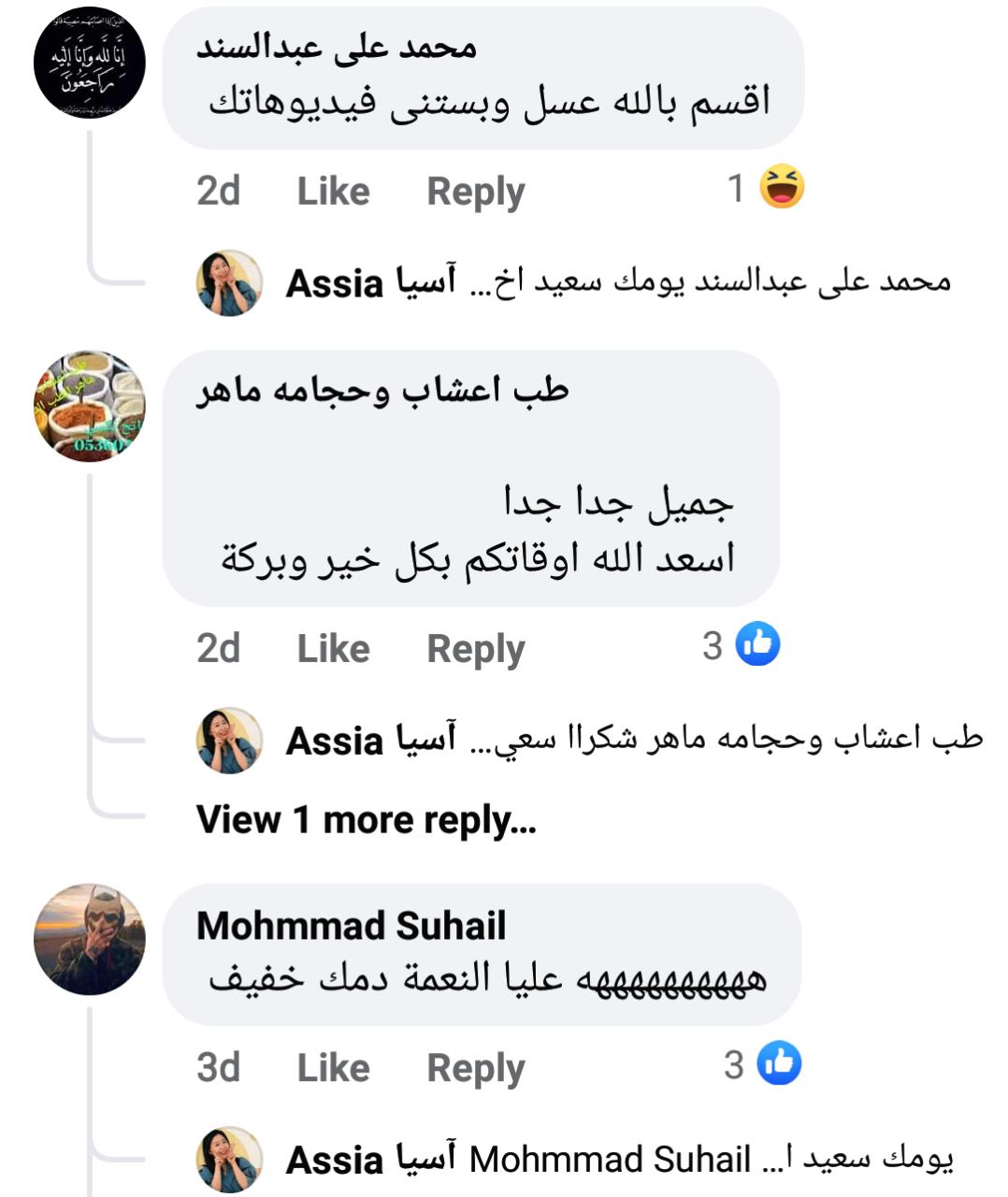Open the Mohmmad Suhail profile name link
Image resolution: width=1008 pixels, height=1197 pixels.
[351, 926]
